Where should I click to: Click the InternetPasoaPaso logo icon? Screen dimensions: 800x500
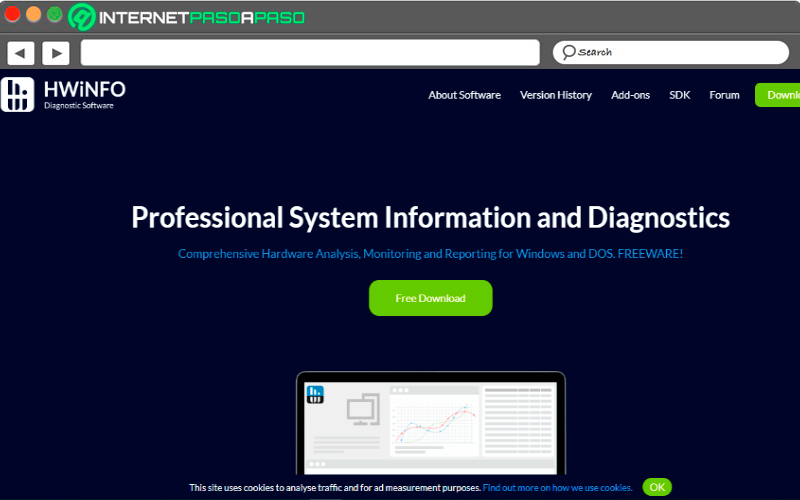point(81,17)
